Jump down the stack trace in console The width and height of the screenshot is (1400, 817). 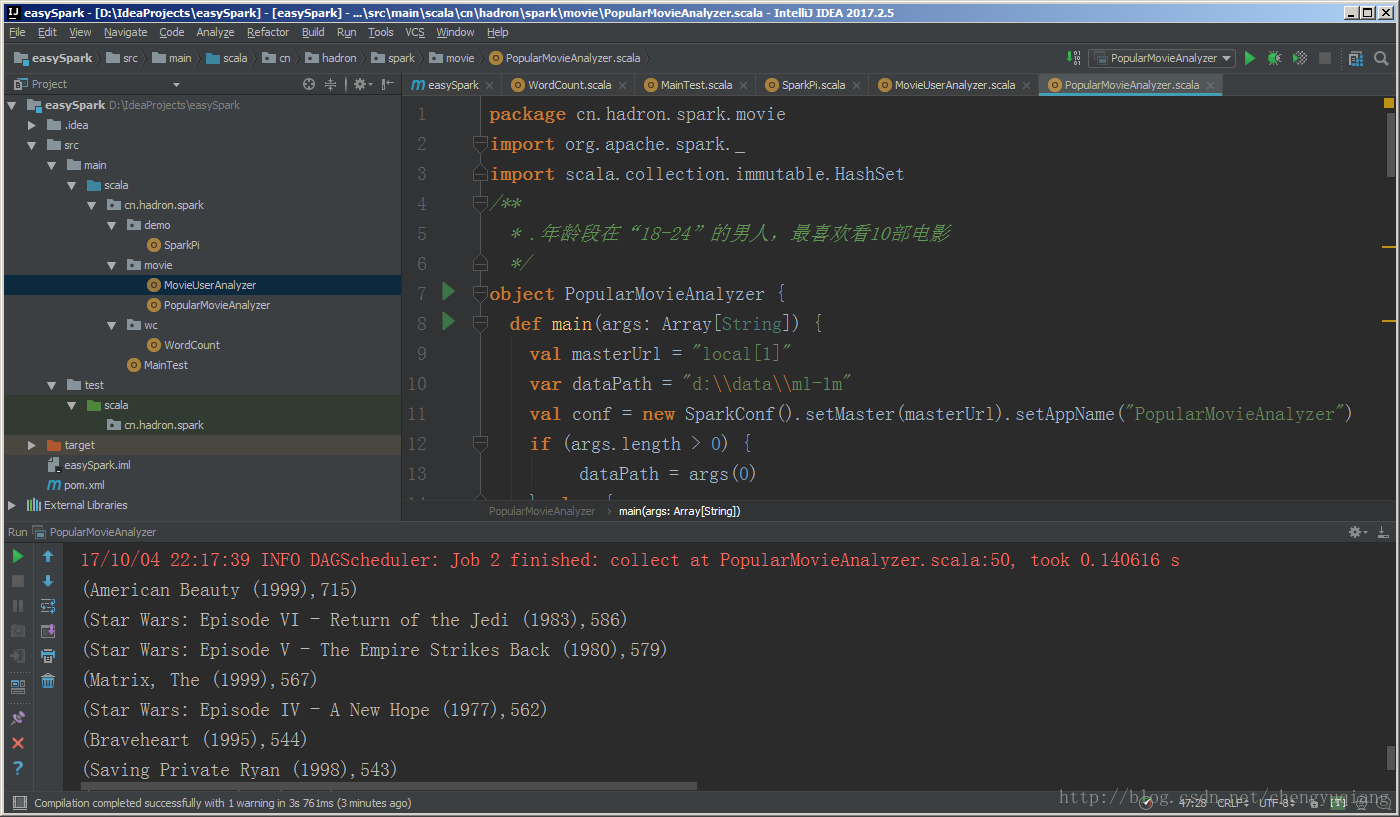(x=47, y=581)
